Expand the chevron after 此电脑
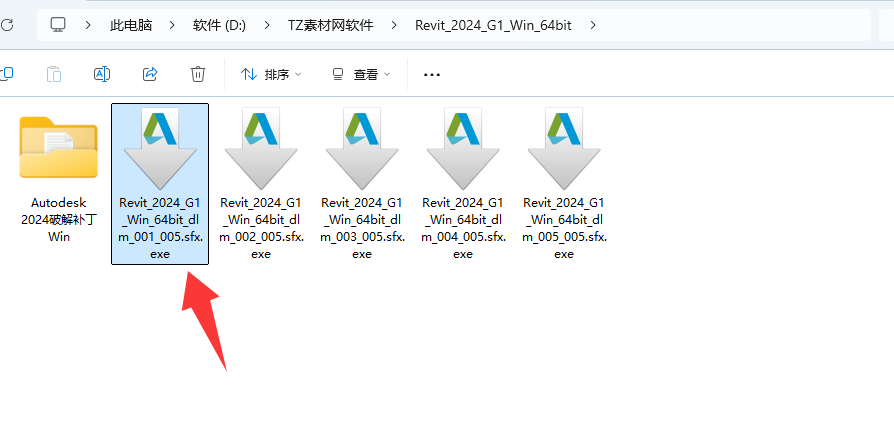This screenshot has height=444, width=894. pyautogui.click(x=172, y=25)
